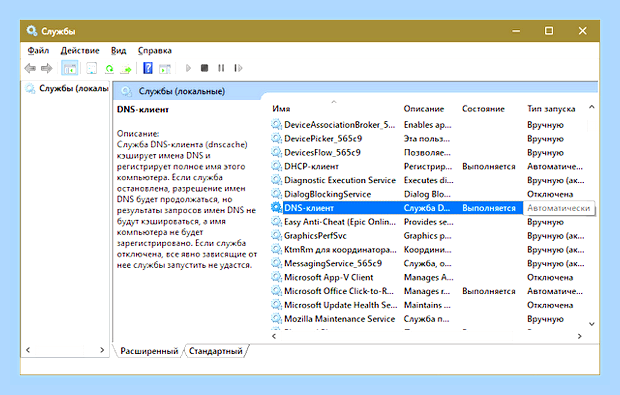Sort by the Тип запуска column header
Screen dimensions: 620x395
[x=551, y=109]
